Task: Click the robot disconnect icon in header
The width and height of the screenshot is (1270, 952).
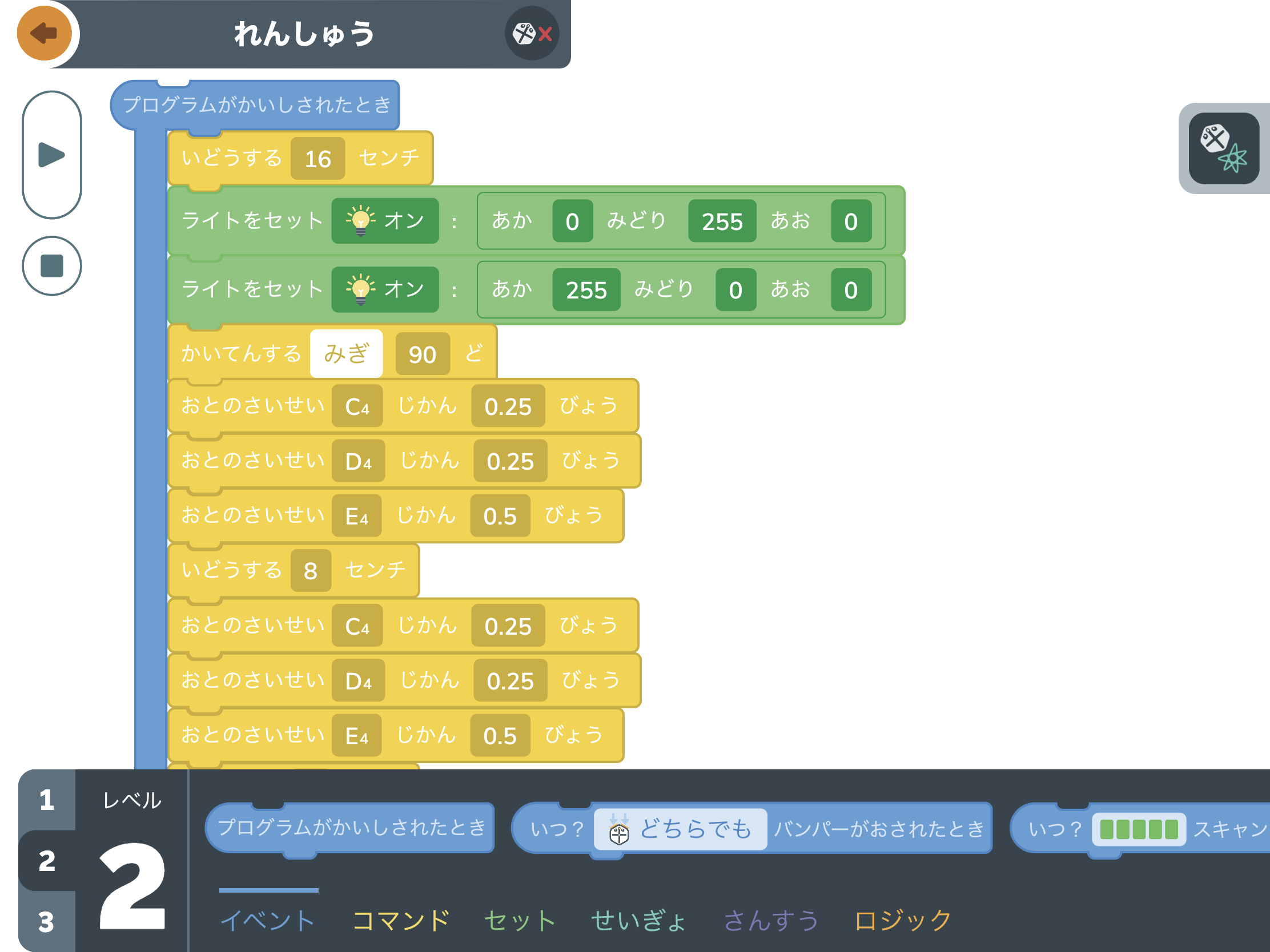Action: coord(532,34)
